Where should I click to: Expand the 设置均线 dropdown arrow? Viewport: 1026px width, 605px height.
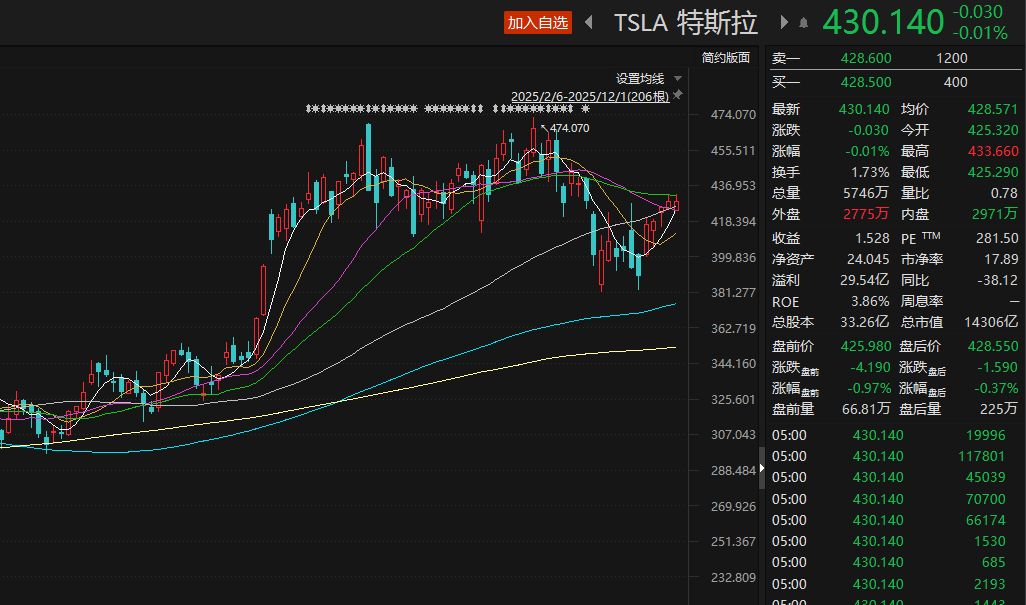coord(678,79)
